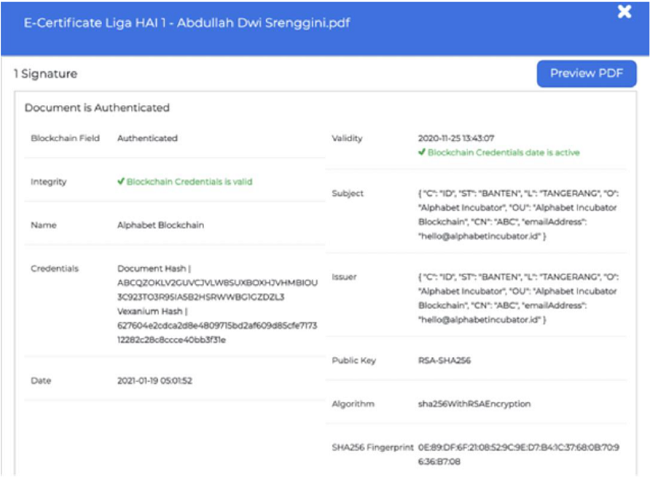Viewport: 650px width, 484px height.
Task: Select the validity timestamp 2020-11-25 13:43:07
Action: (x=456, y=139)
